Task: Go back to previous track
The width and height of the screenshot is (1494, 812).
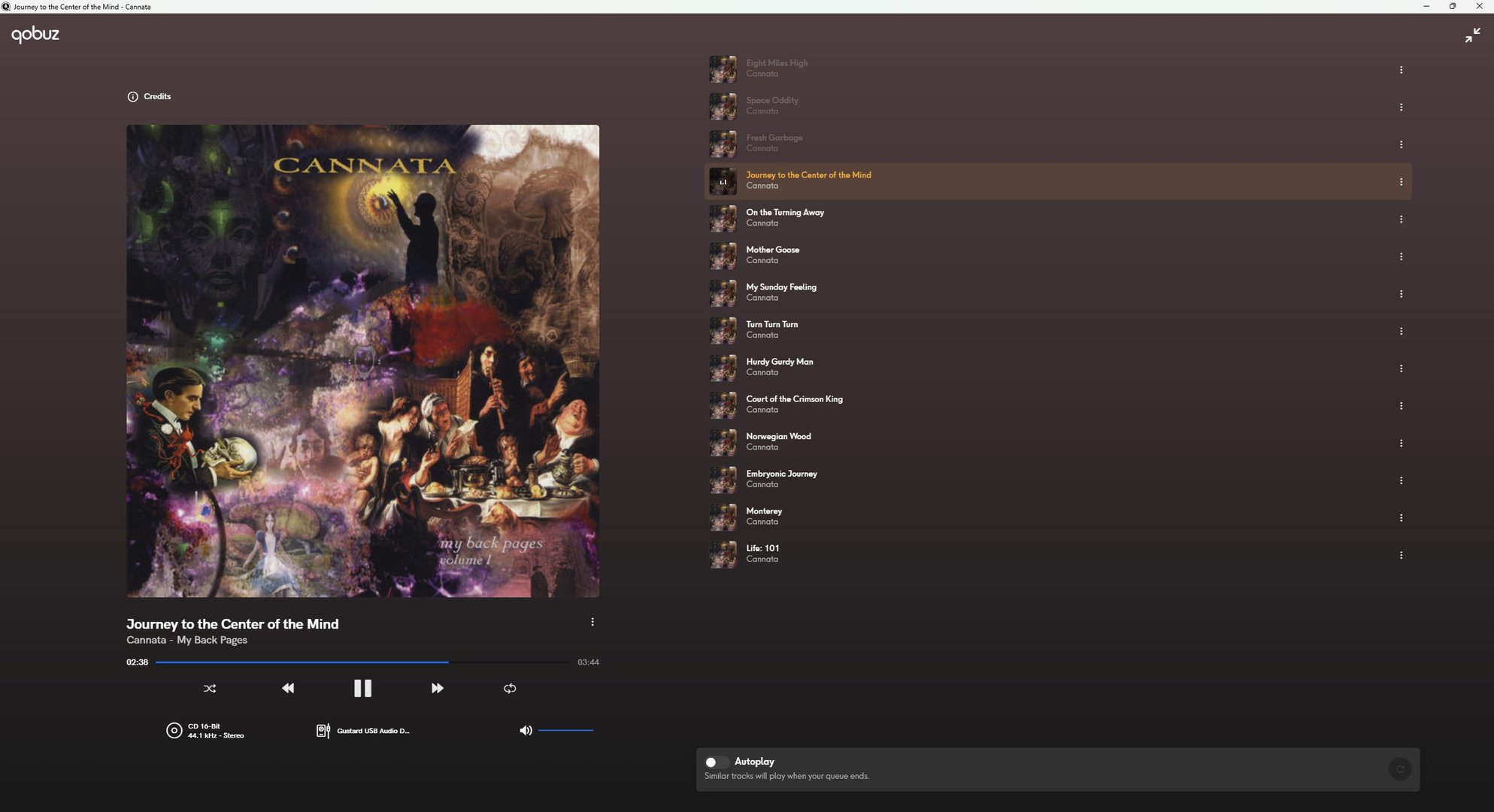Action: click(288, 688)
